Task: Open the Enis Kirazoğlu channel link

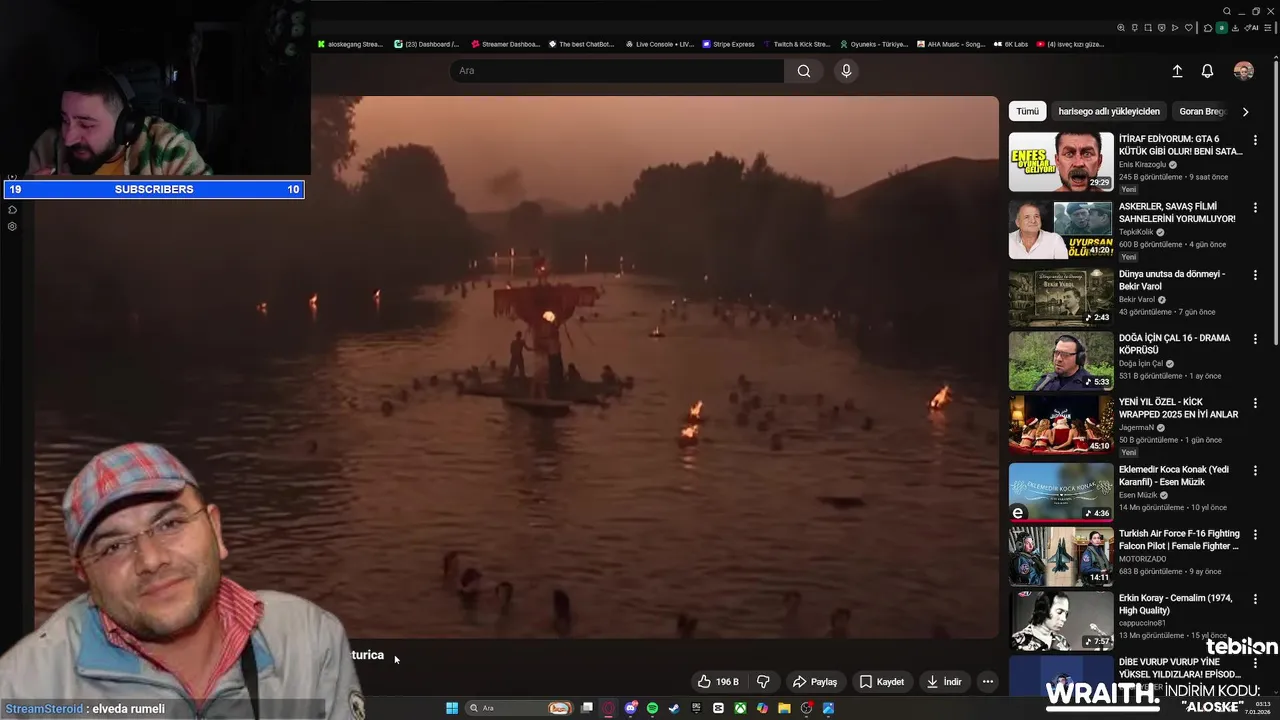Action: click(x=1142, y=165)
